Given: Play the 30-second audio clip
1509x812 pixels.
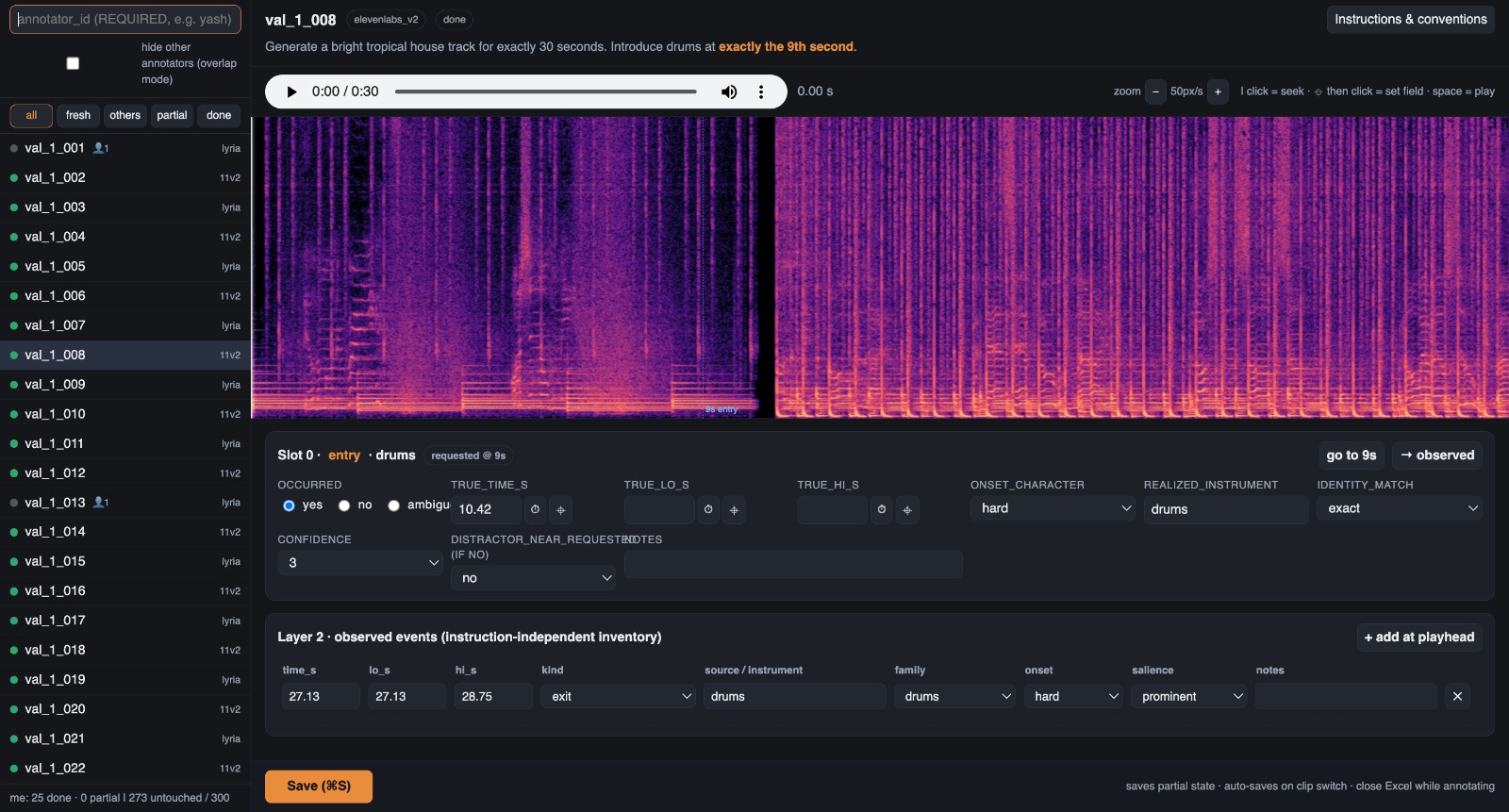Looking at the screenshot, I should pos(291,91).
